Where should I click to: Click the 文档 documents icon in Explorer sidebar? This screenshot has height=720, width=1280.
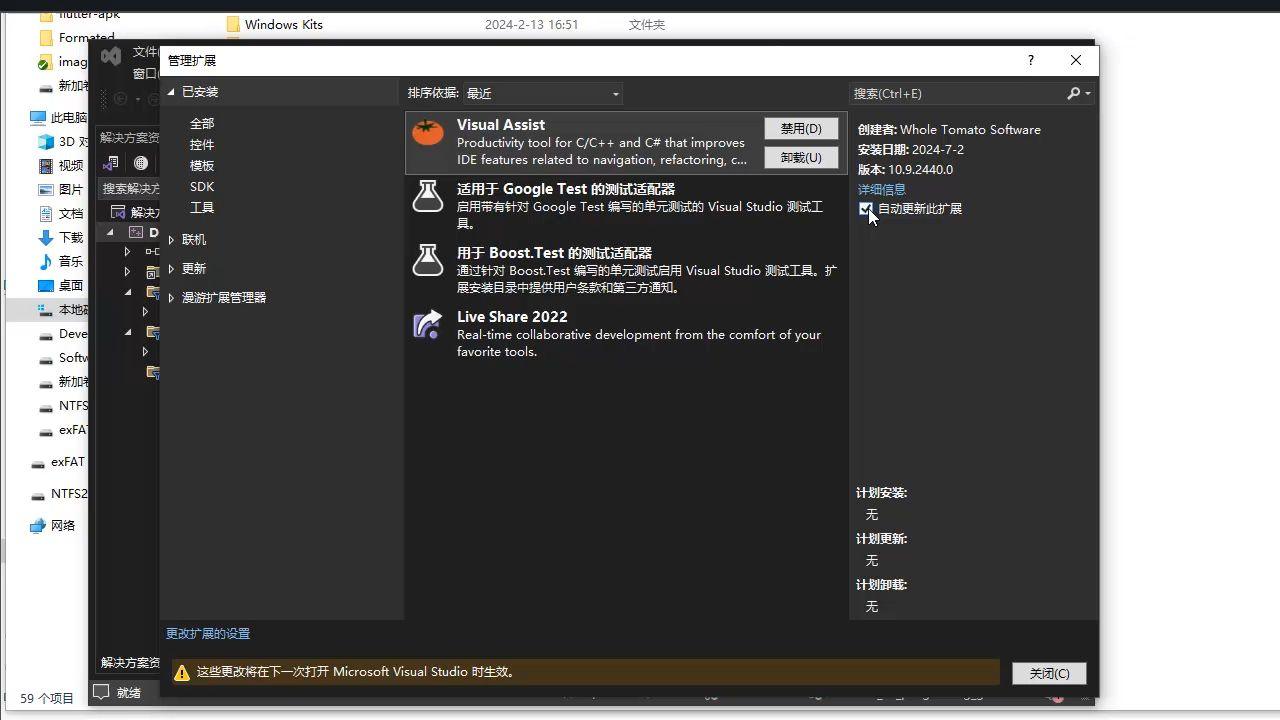[45, 213]
